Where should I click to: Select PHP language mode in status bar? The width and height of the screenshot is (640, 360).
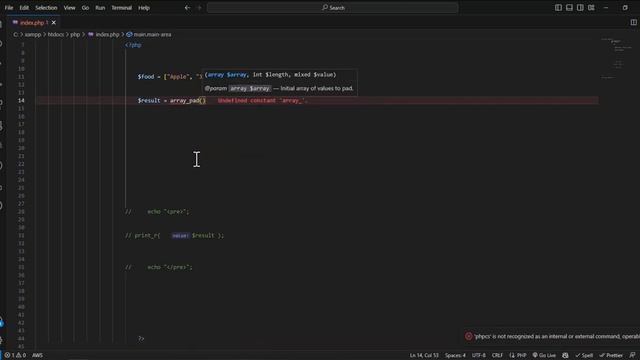[518, 355]
